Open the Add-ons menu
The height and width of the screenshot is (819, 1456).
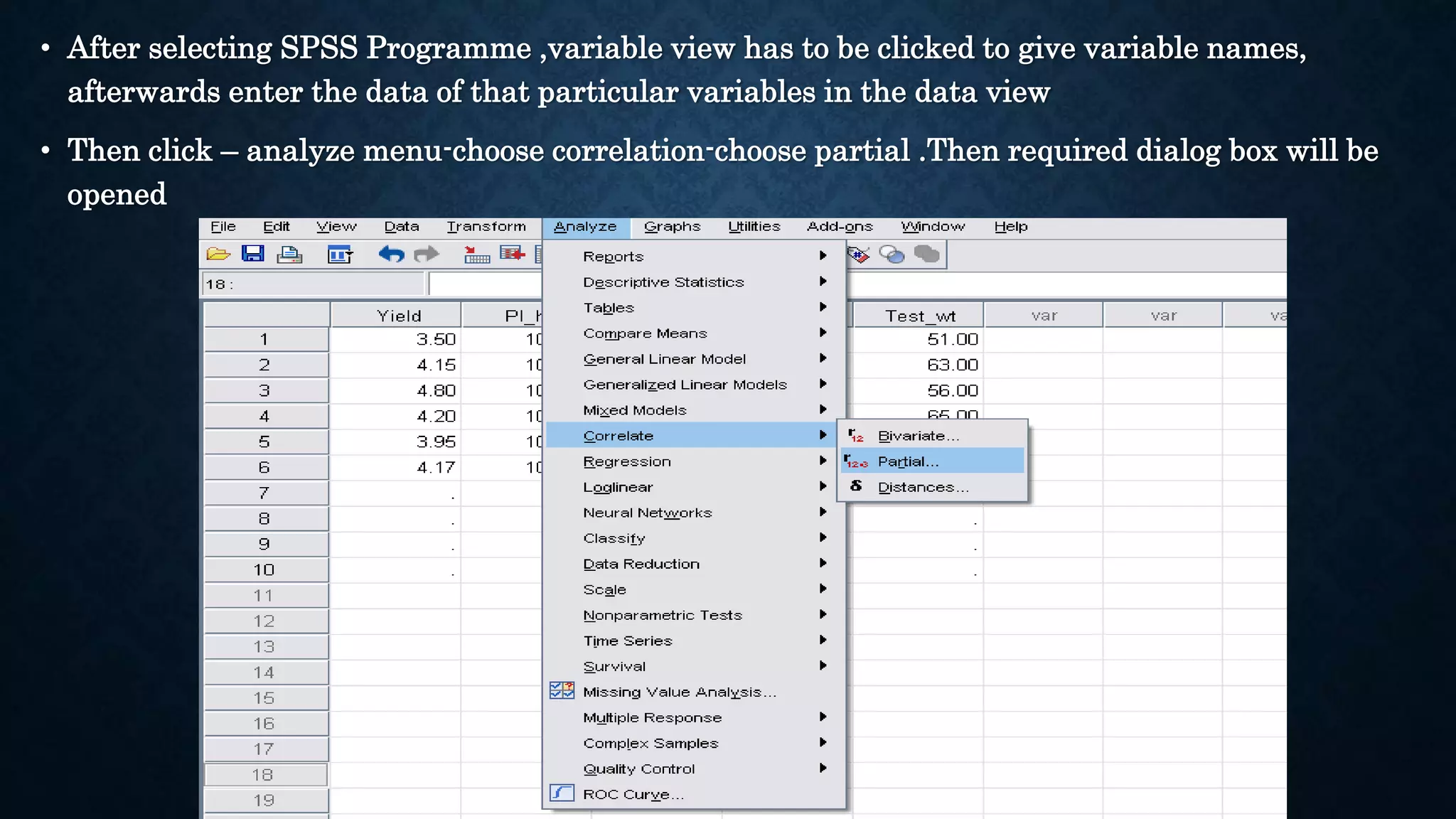pyautogui.click(x=840, y=227)
